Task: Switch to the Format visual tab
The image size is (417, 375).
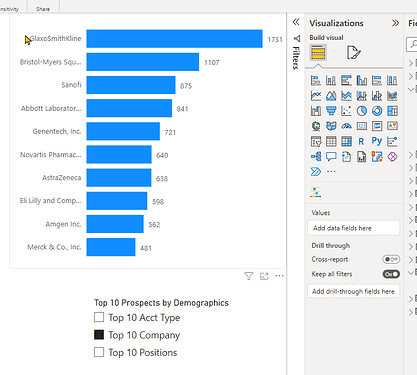Action: click(x=353, y=52)
